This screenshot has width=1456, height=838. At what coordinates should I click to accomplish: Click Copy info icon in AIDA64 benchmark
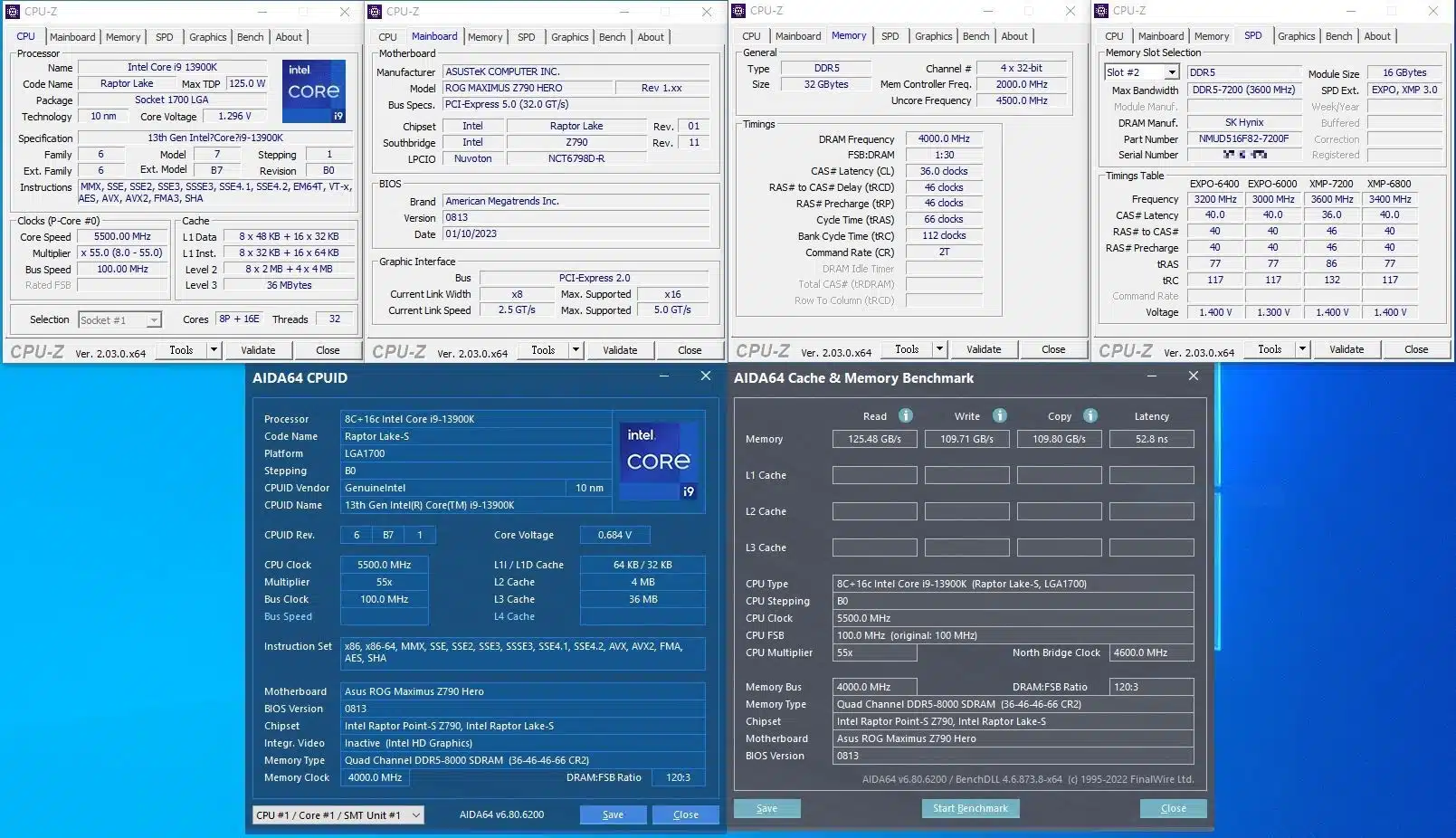click(x=1090, y=415)
